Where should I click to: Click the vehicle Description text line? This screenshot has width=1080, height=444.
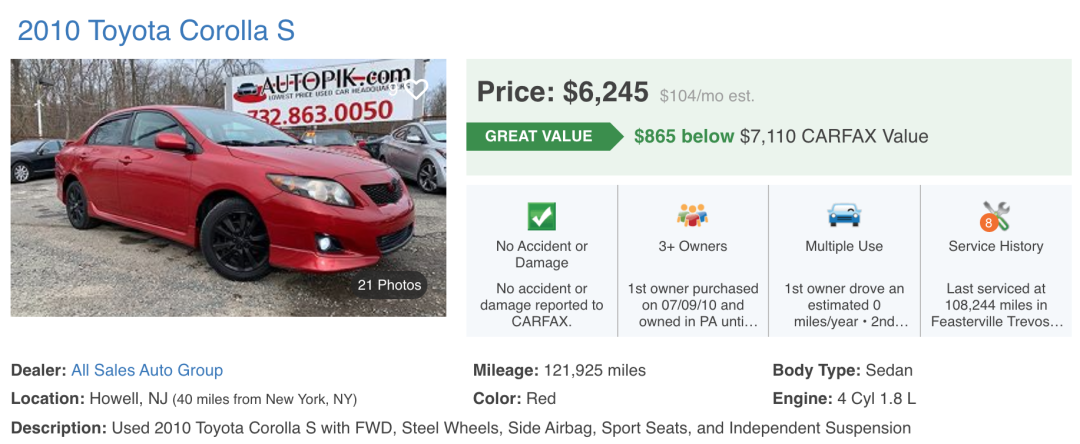click(x=460, y=428)
